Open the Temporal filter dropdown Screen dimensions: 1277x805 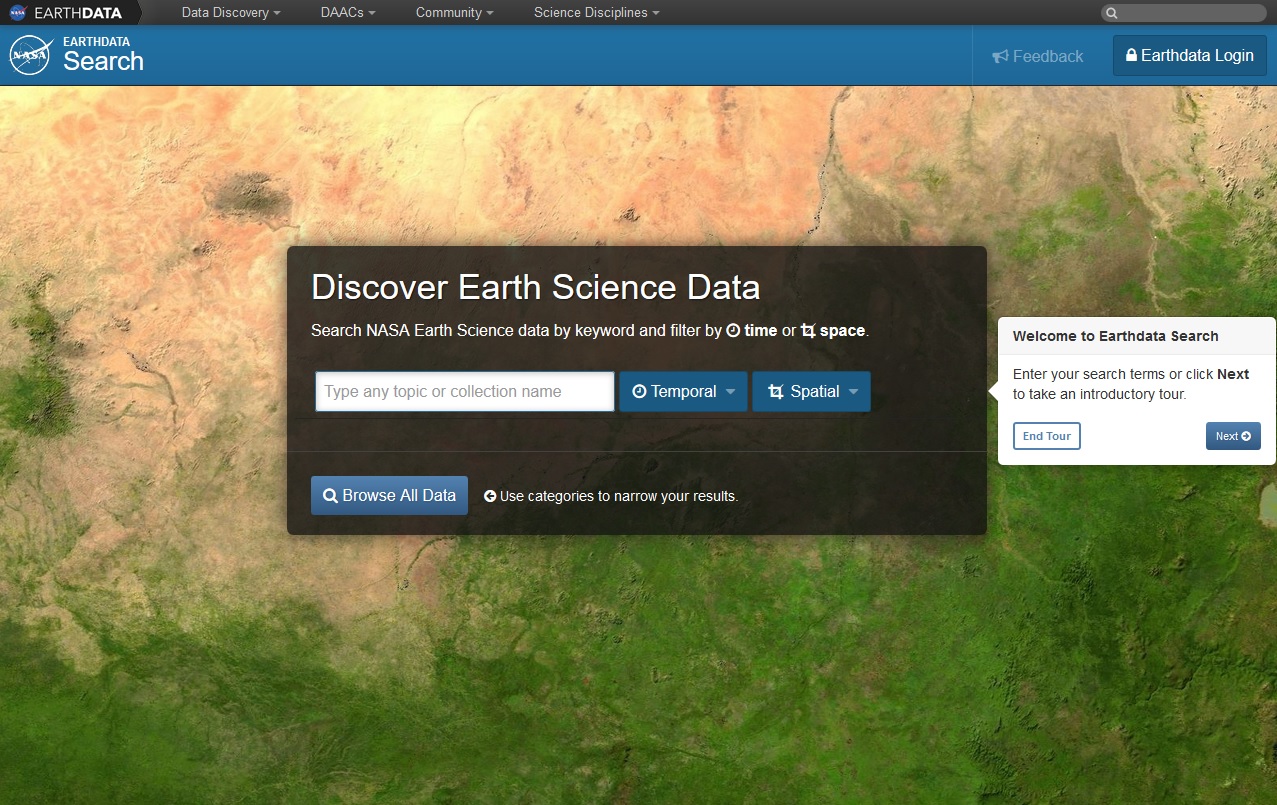[x=683, y=392]
